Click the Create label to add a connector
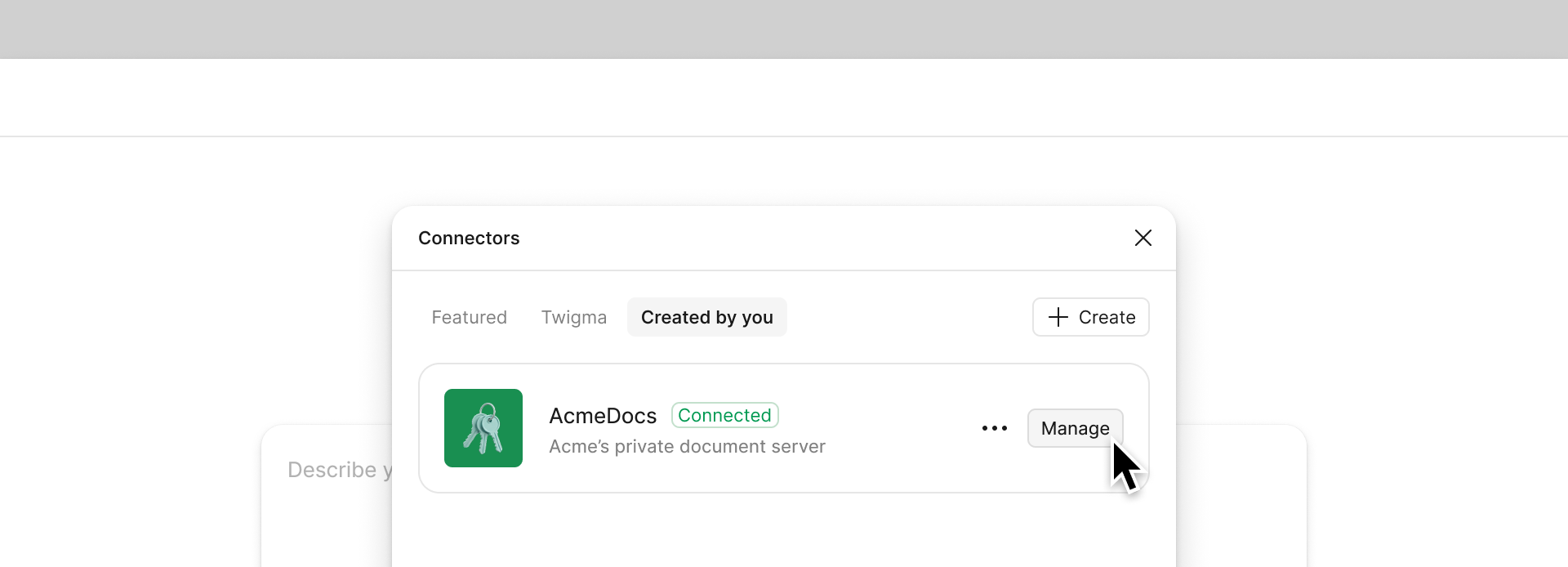The width and height of the screenshot is (1568, 567). point(1107,317)
